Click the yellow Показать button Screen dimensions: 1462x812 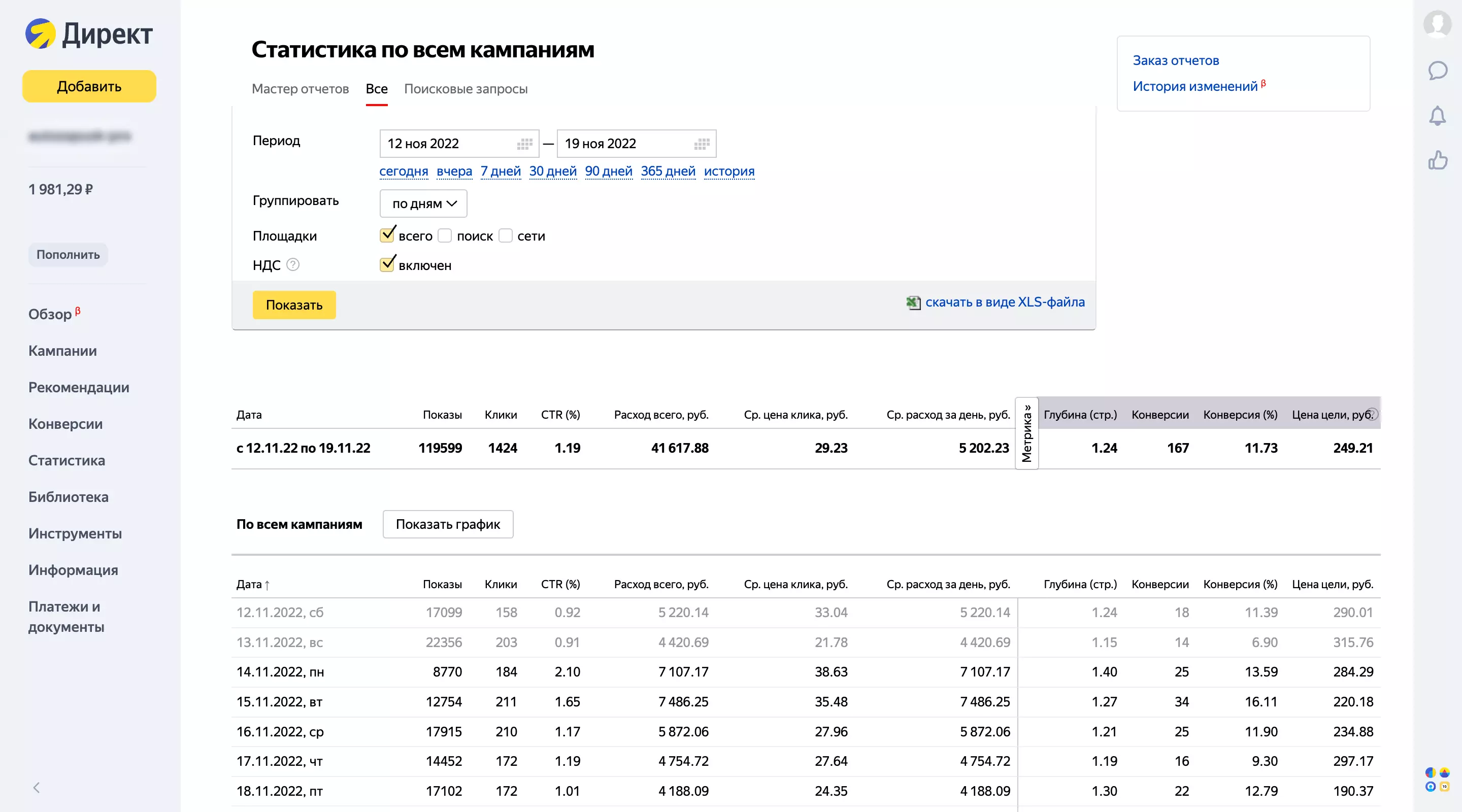pyautogui.click(x=294, y=304)
